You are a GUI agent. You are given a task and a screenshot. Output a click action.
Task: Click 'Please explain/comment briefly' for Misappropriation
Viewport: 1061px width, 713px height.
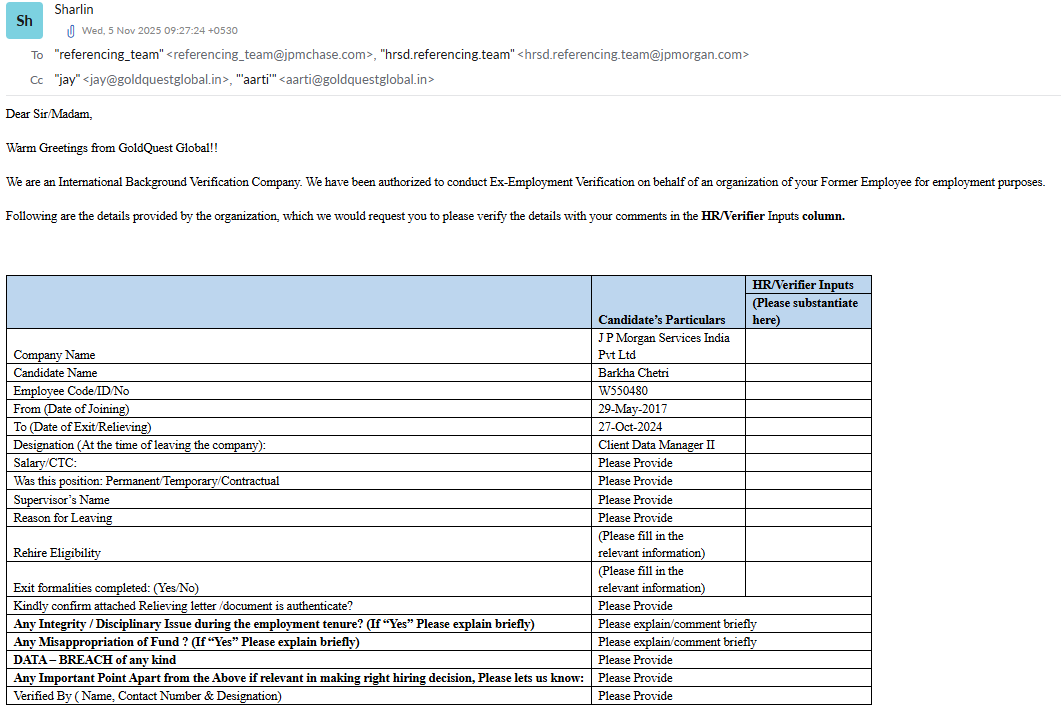tap(677, 641)
